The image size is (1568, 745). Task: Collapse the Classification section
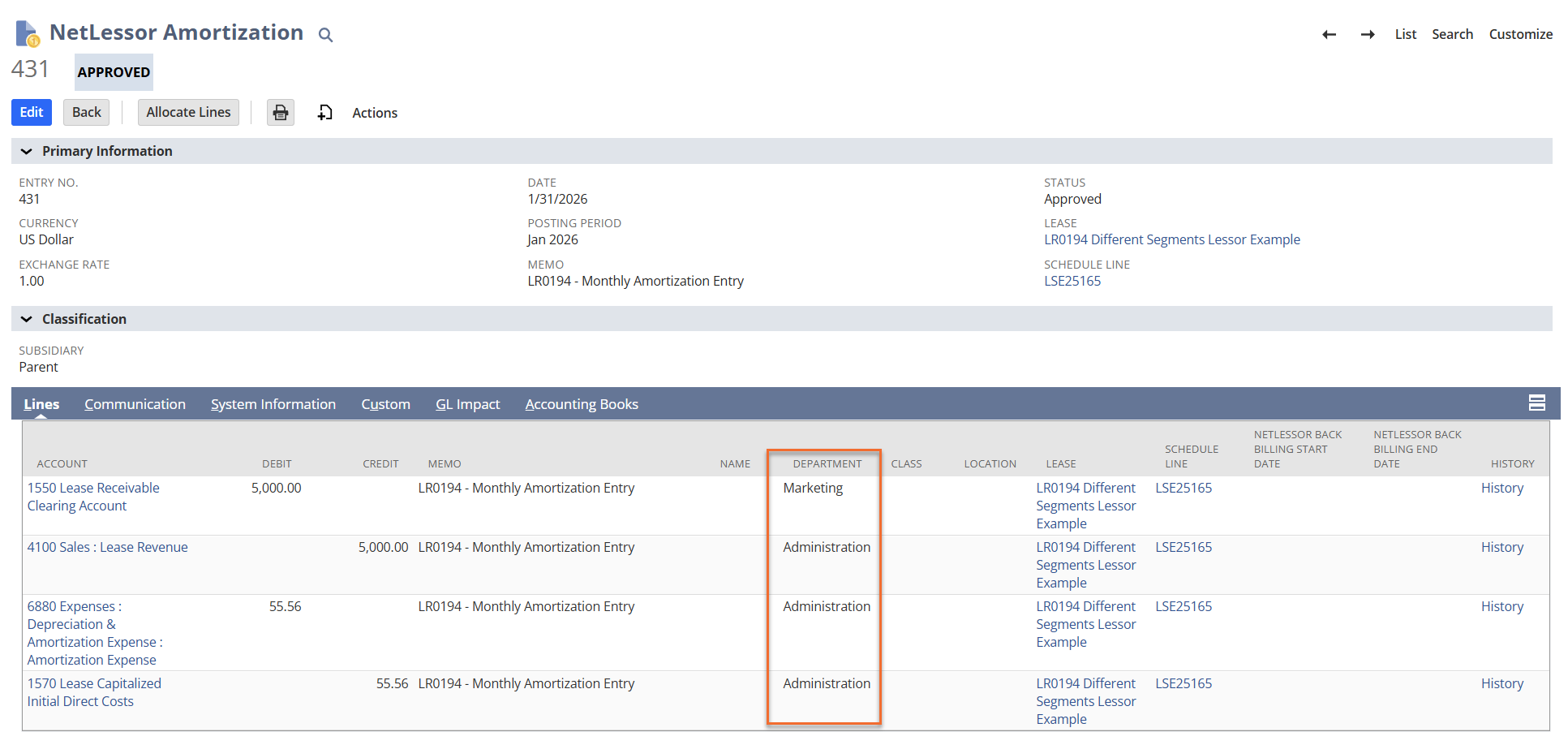(x=27, y=320)
